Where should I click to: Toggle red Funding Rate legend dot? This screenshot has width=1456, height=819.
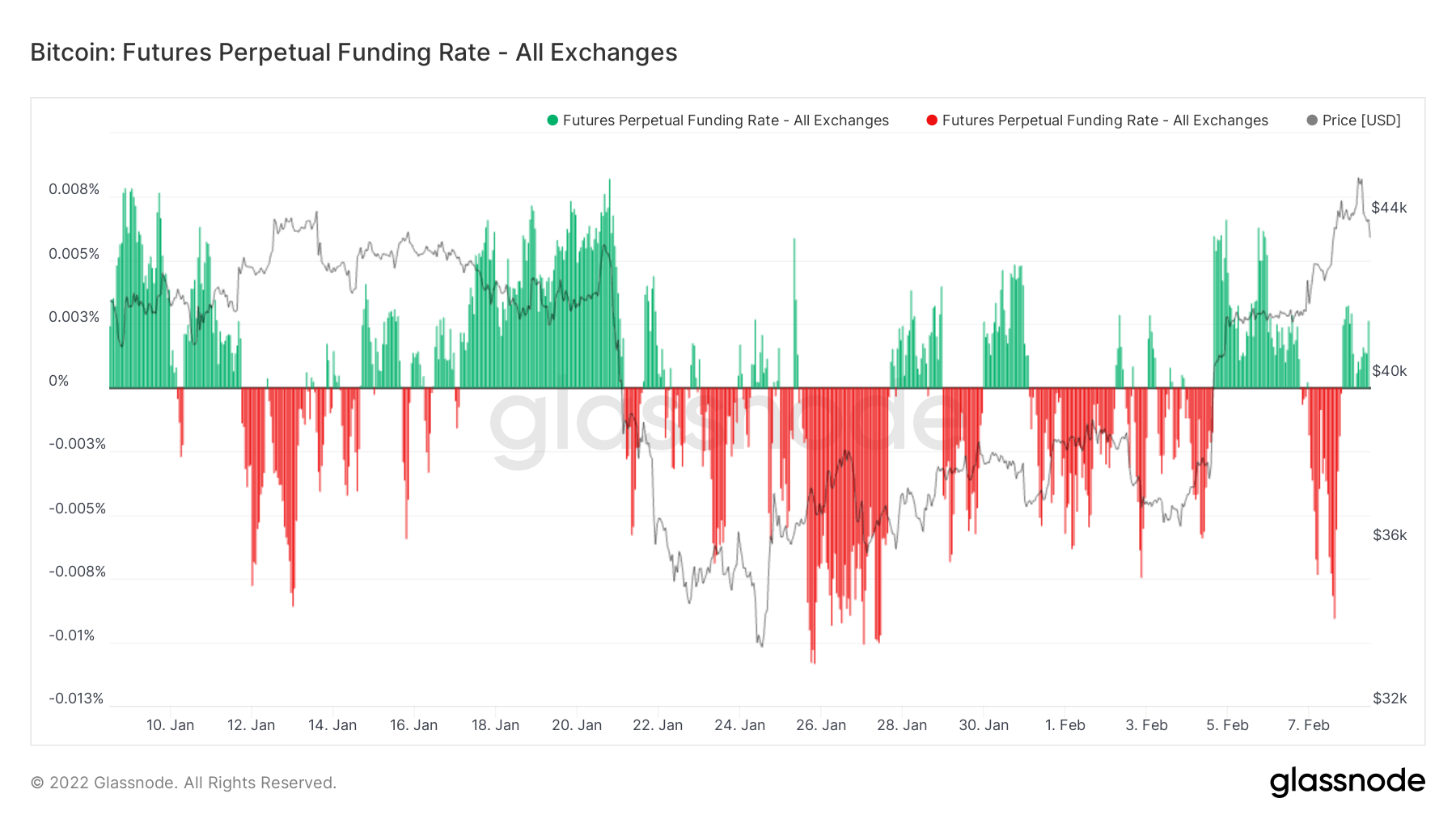(932, 120)
